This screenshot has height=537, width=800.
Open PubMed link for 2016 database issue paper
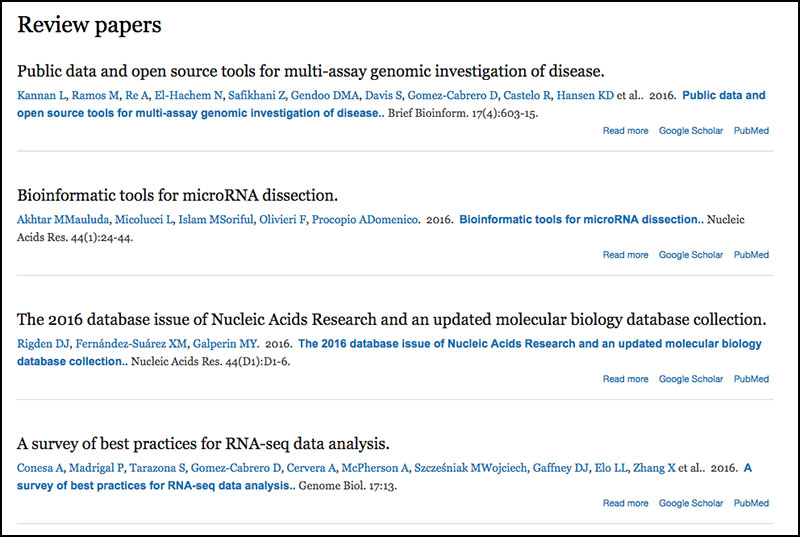pyautogui.click(x=751, y=379)
